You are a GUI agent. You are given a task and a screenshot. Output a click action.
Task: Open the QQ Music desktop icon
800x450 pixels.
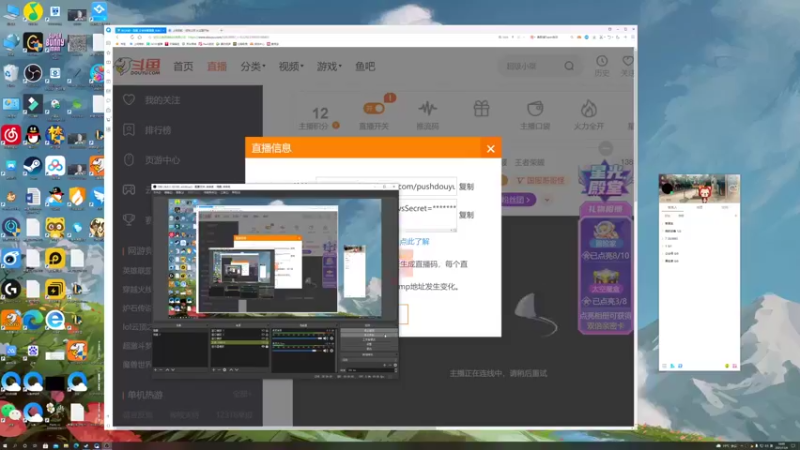(33, 12)
